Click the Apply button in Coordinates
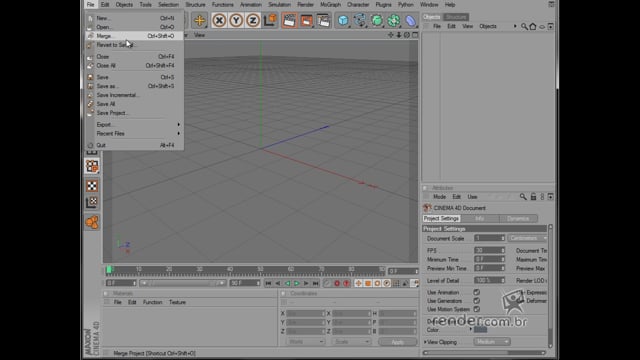The image size is (640, 360). point(398,342)
